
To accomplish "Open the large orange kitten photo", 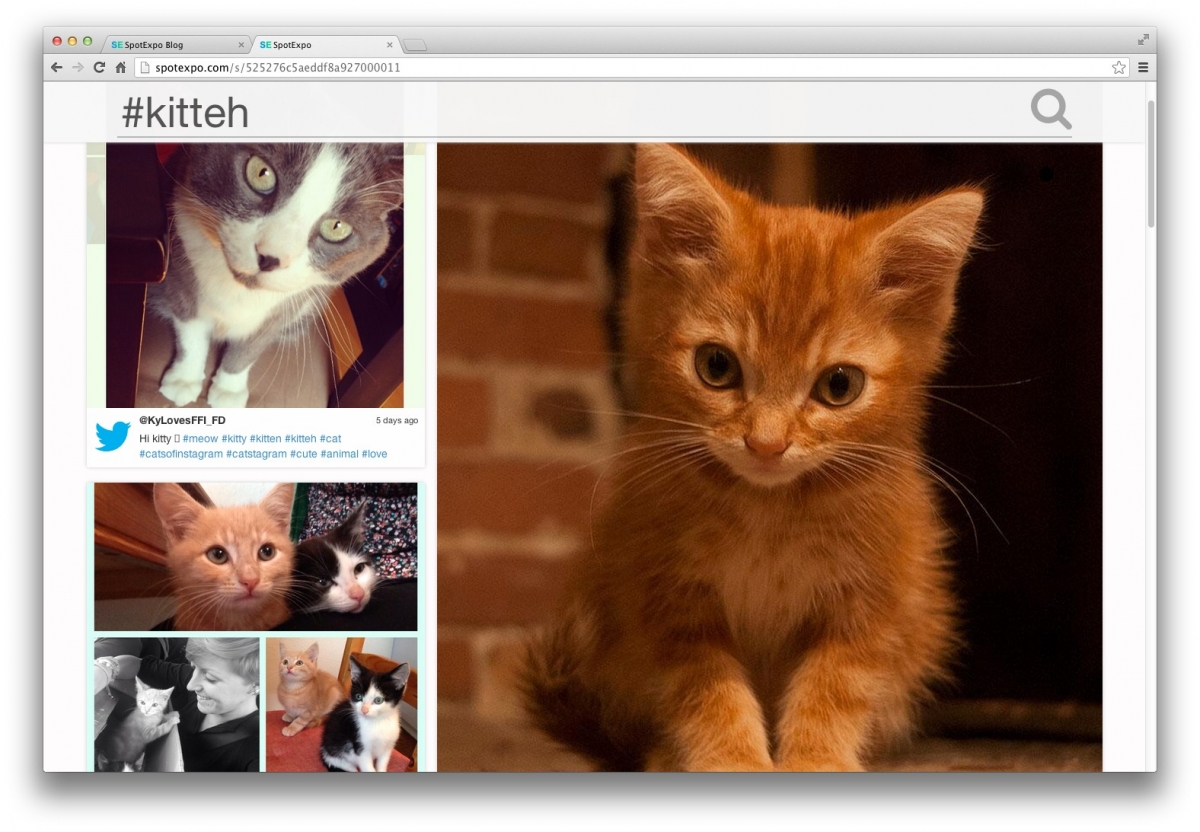I will coord(769,457).
